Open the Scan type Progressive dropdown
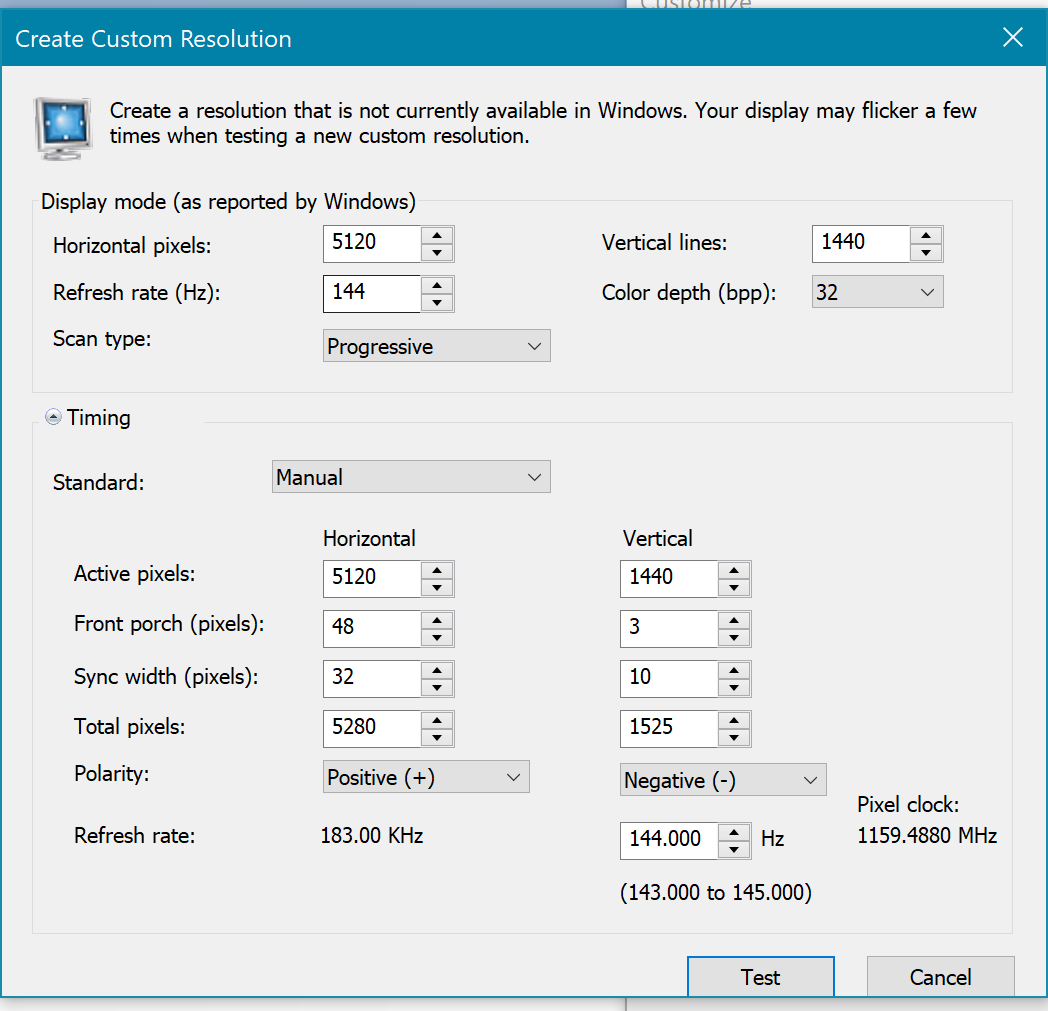The width and height of the screenshot is (1048, 1011). [x=436, y=347]
